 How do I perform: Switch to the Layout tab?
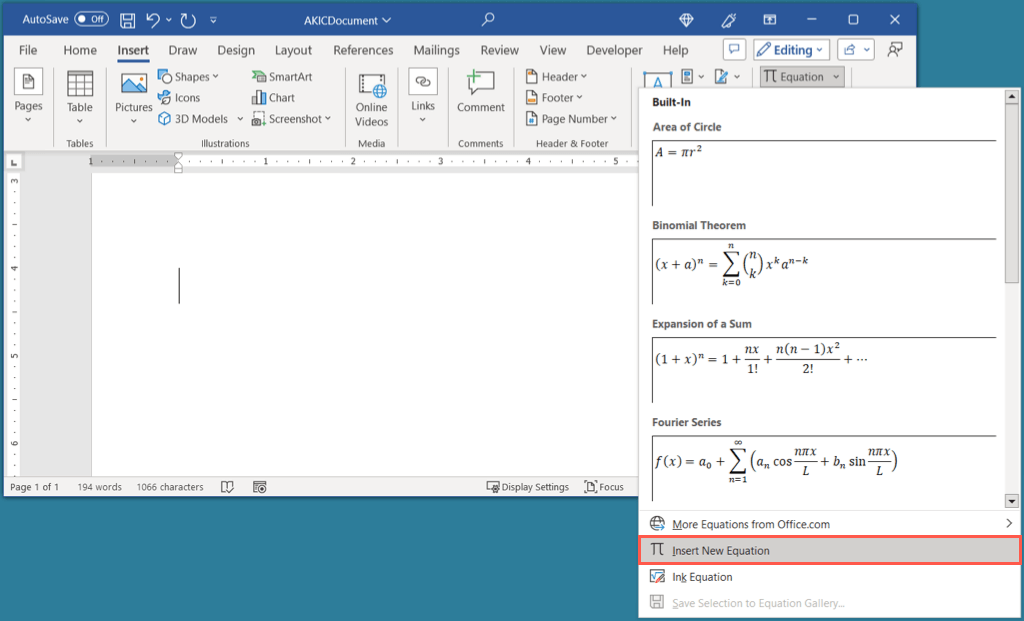[293, 50]
